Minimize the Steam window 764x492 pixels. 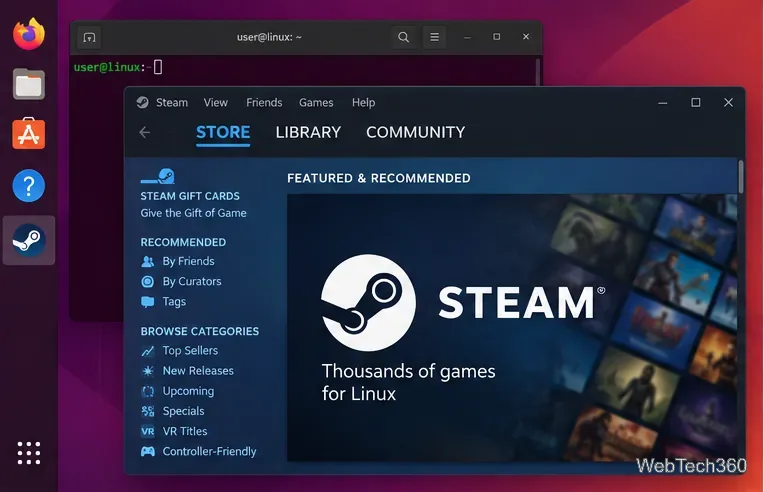click(x=663, y=103)
